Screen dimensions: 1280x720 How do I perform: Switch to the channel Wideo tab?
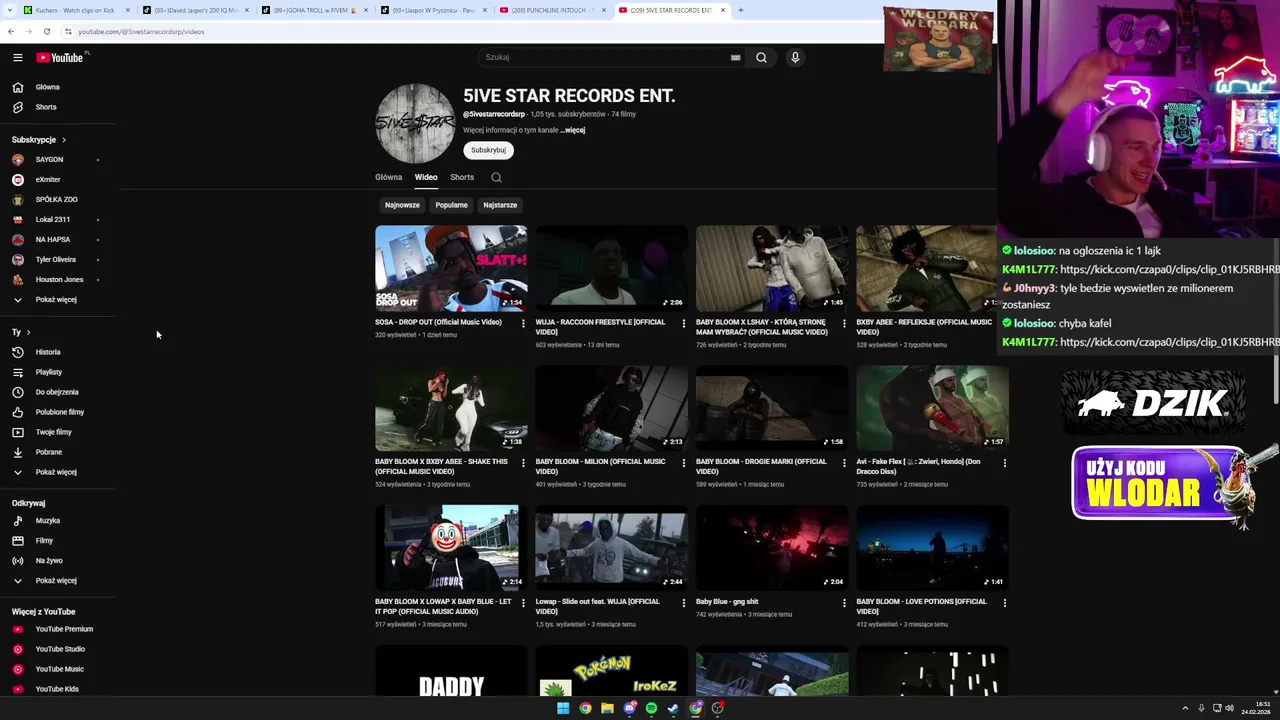click(426, 177)
